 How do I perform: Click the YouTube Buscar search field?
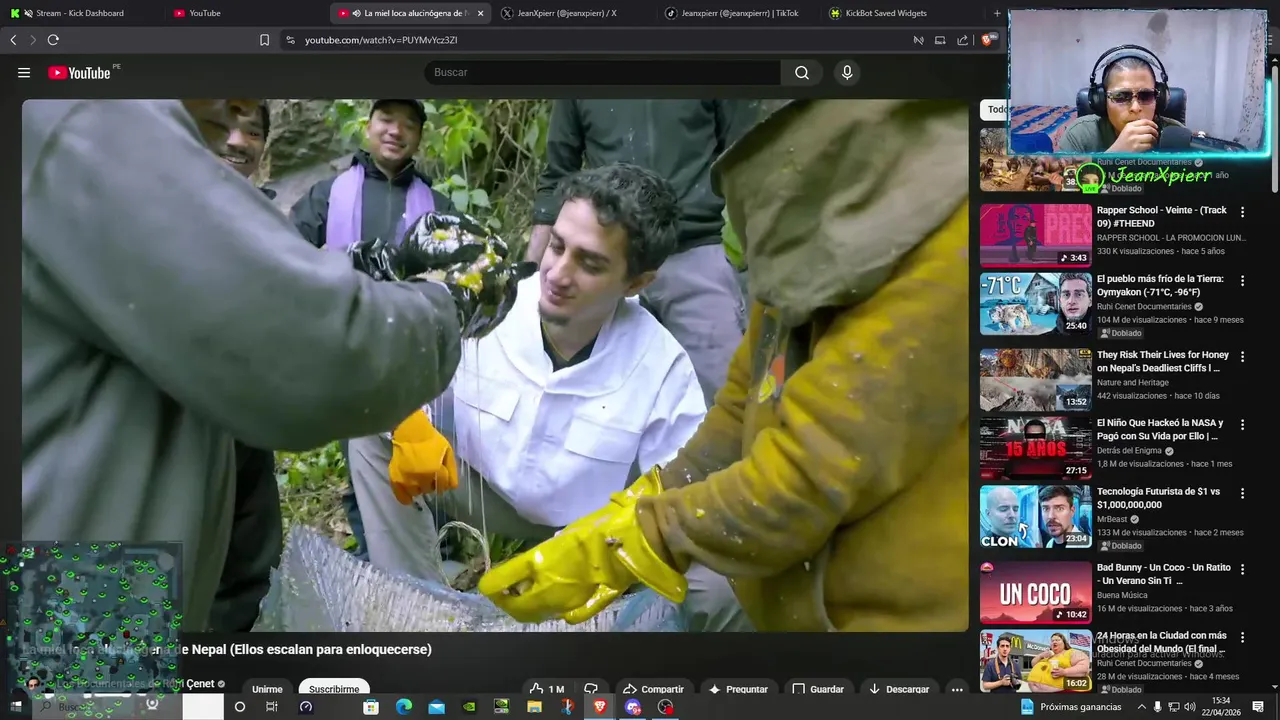point(603,72)
